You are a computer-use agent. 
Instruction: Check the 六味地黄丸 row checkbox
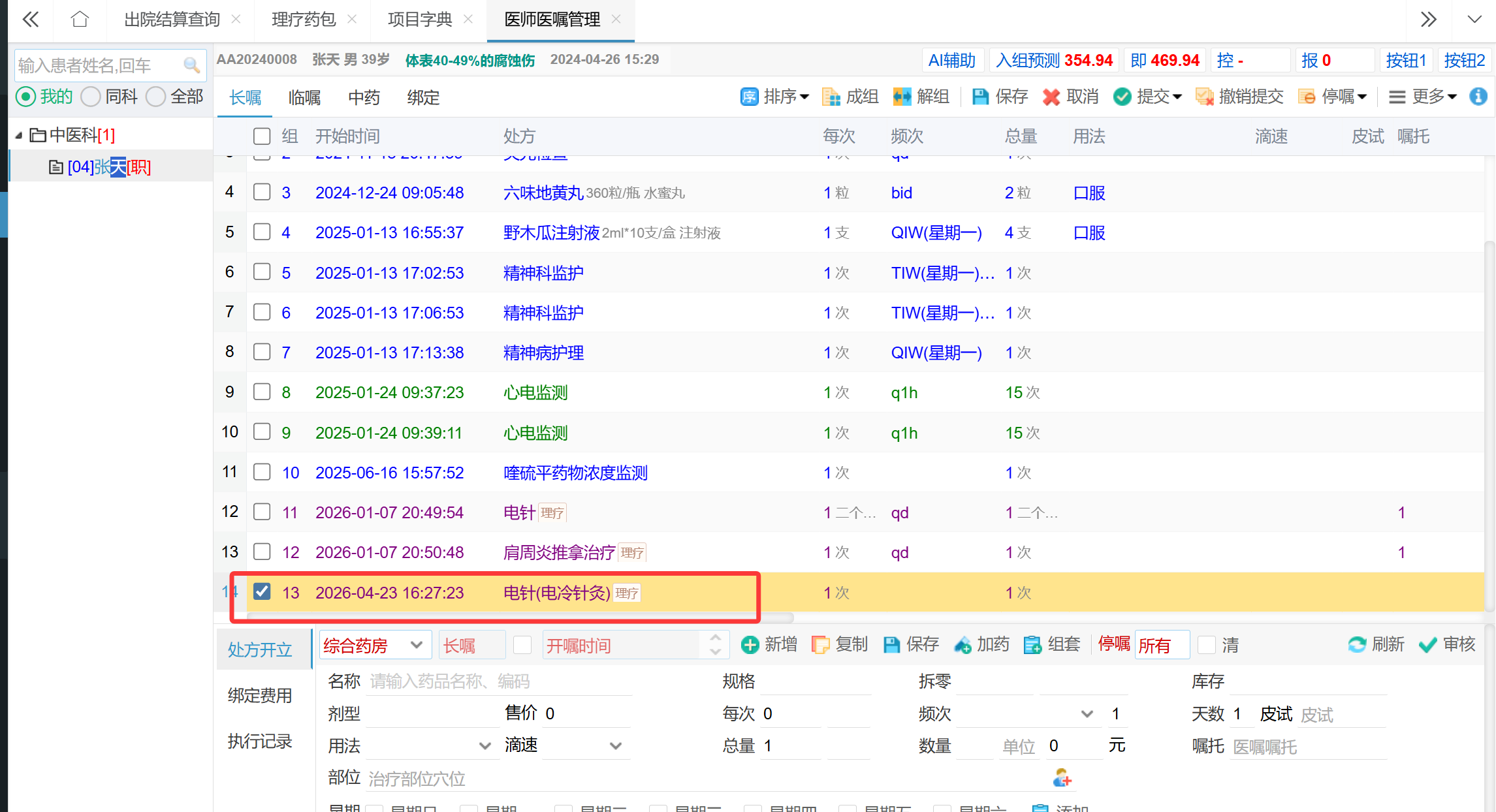(x=262, y=192)
